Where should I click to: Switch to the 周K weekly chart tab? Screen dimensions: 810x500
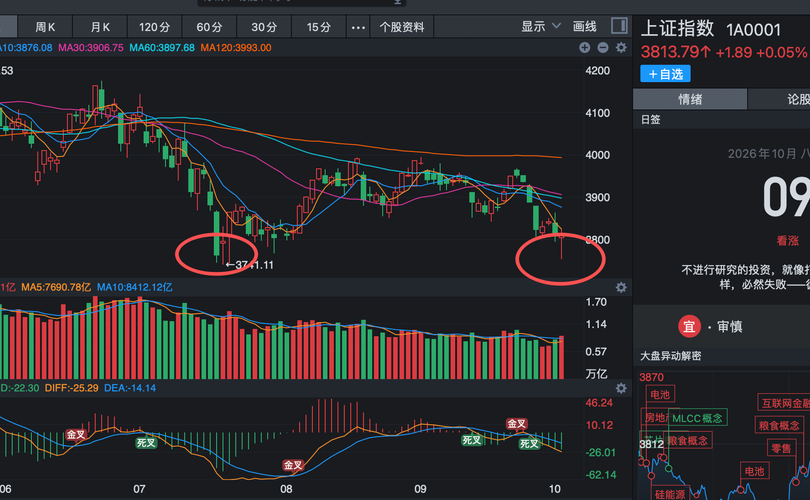click(45, 27)
